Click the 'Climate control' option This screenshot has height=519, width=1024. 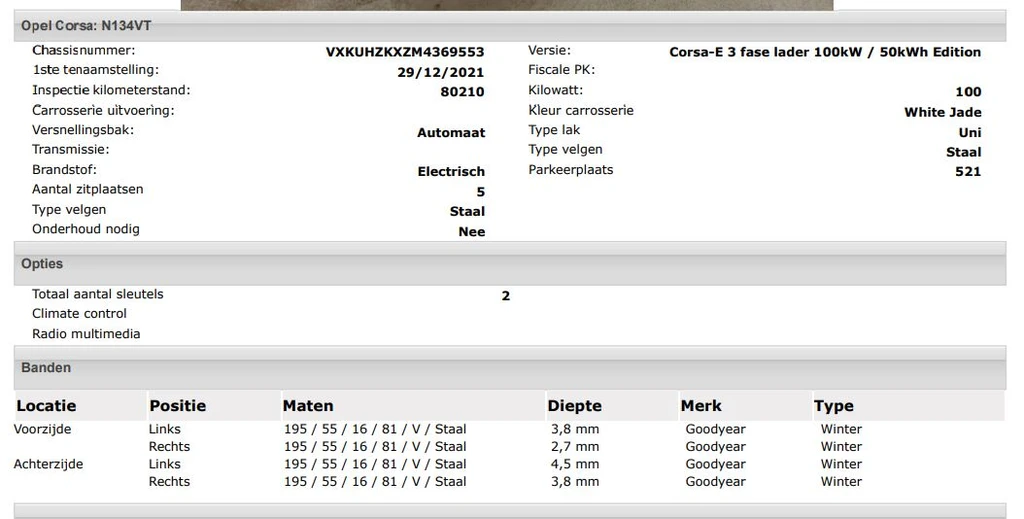click(79, 314)
